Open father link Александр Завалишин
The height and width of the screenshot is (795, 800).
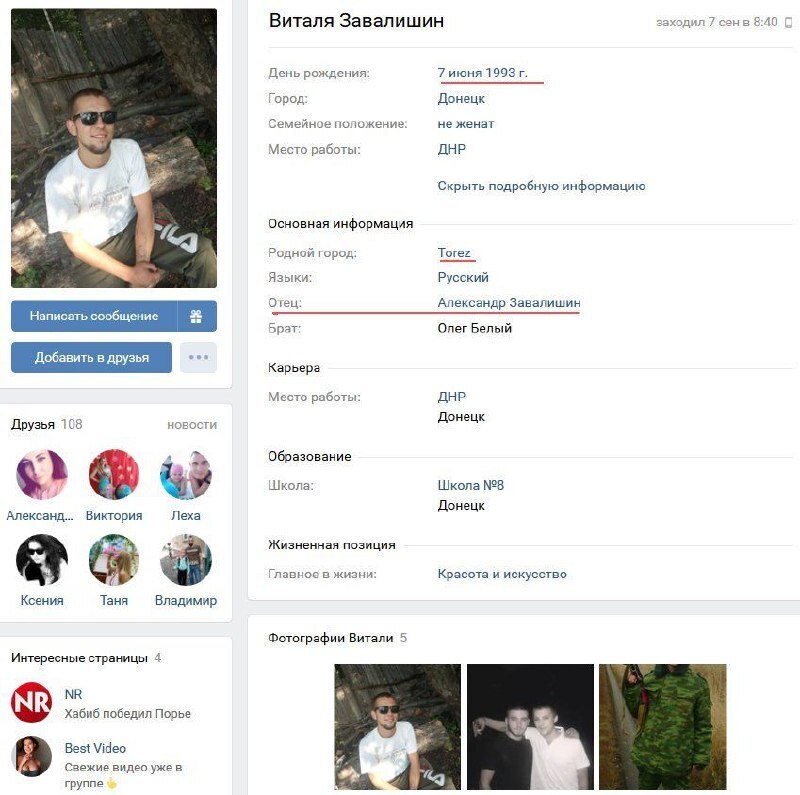[509, 303]
